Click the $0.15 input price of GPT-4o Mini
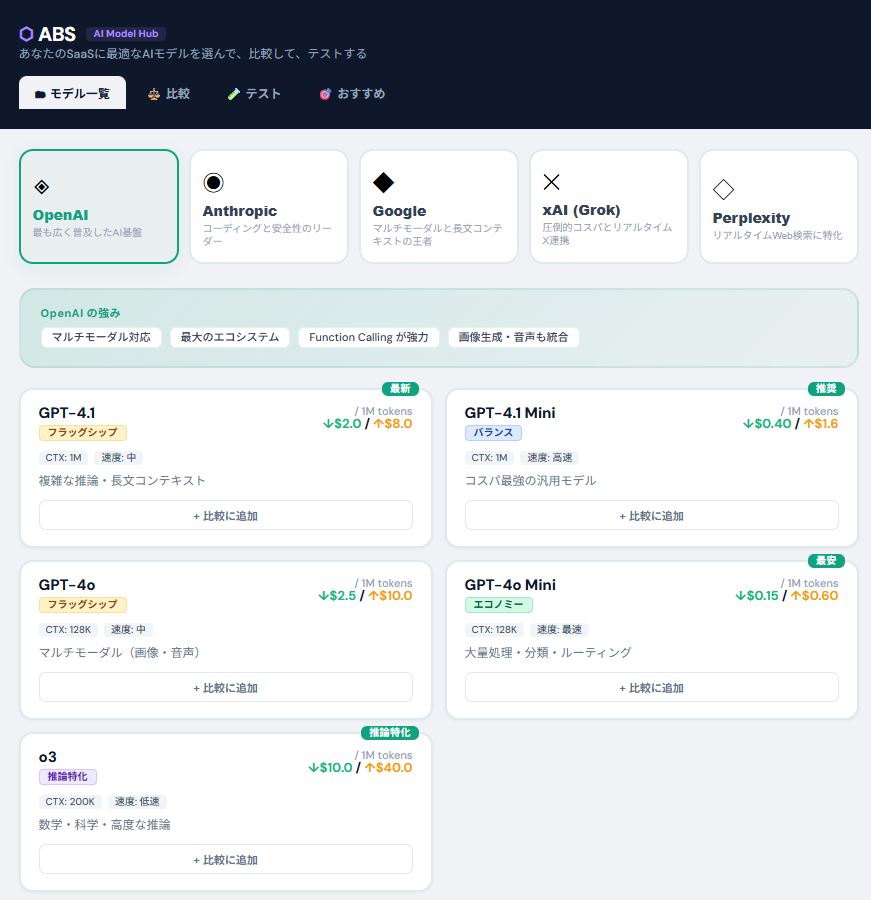 pyautogui.click(x=757, y=596)
